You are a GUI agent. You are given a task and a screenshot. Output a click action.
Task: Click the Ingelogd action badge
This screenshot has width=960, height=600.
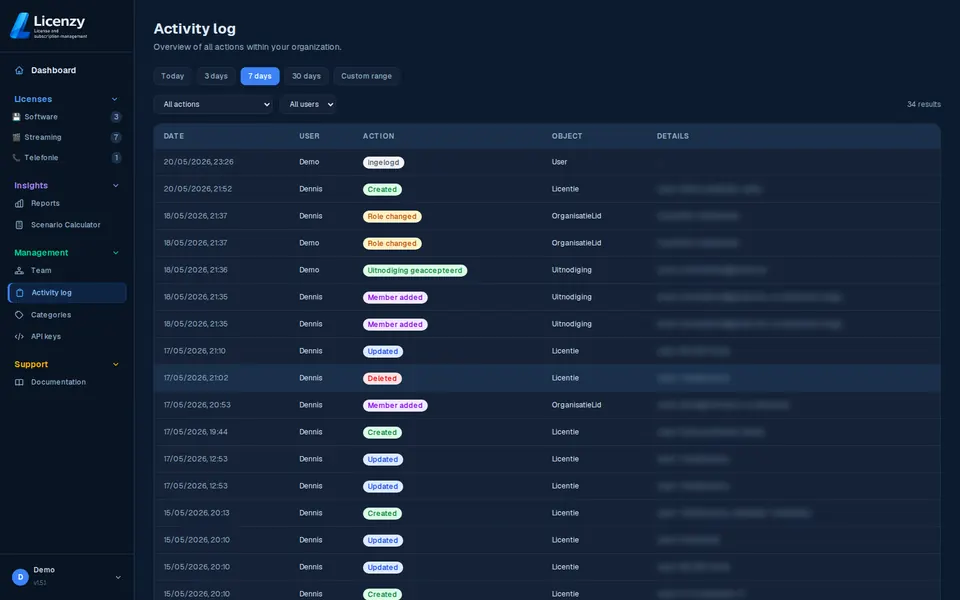coord(383,162)
